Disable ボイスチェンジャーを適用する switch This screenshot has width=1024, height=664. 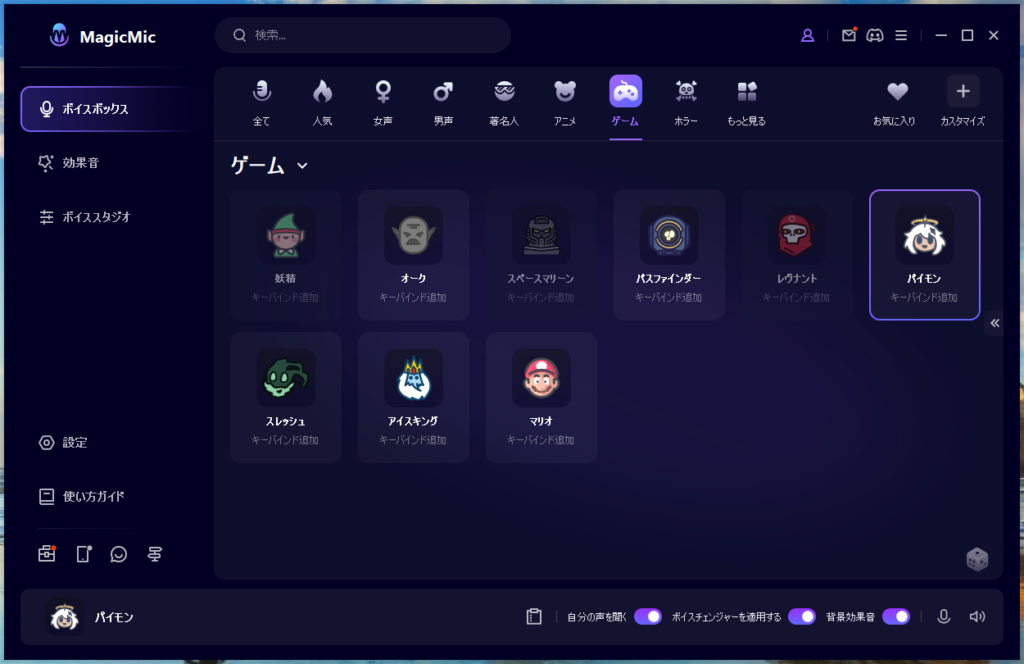801,617
